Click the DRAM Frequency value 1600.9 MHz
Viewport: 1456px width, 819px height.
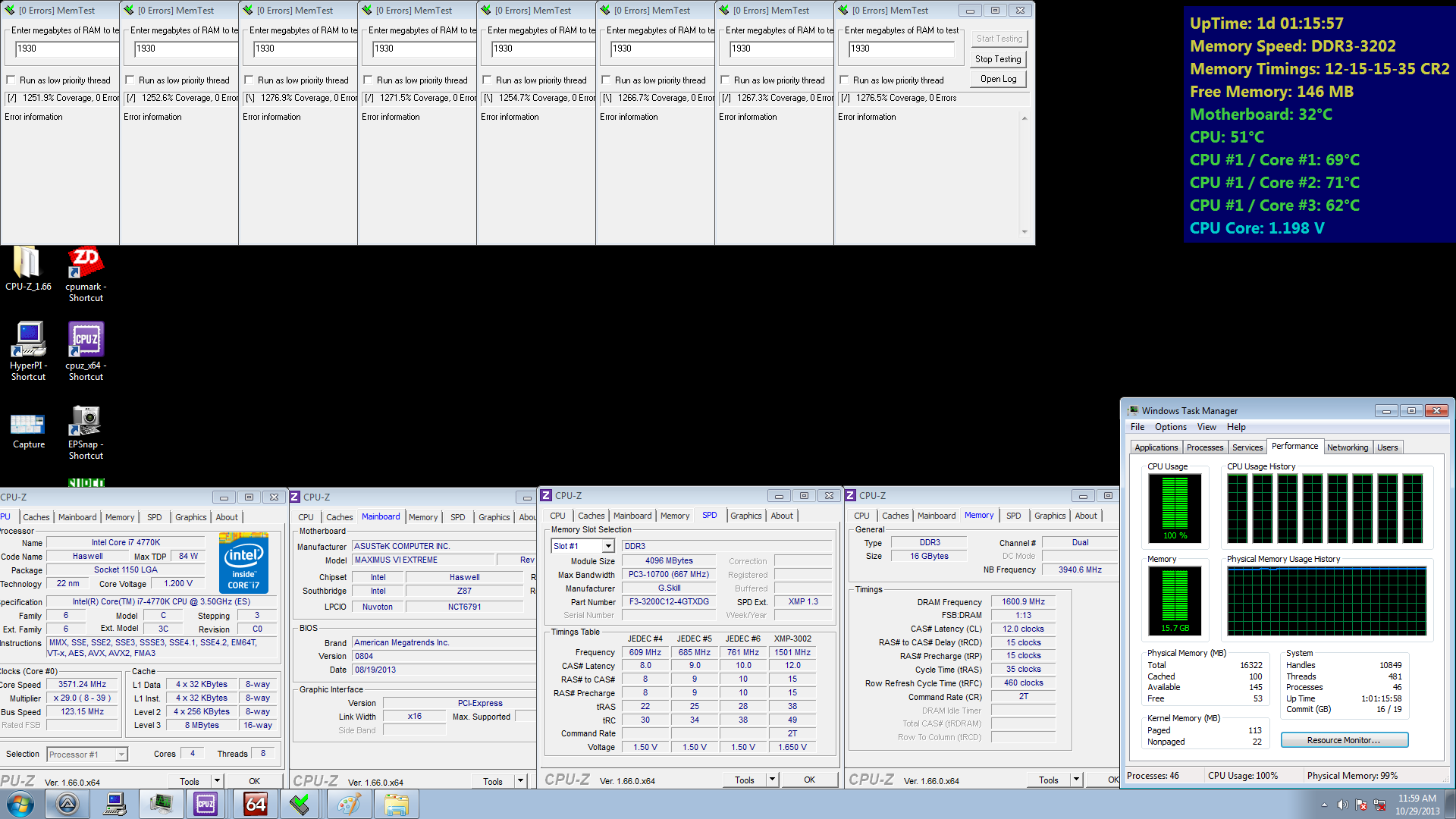click(1023, 601)
